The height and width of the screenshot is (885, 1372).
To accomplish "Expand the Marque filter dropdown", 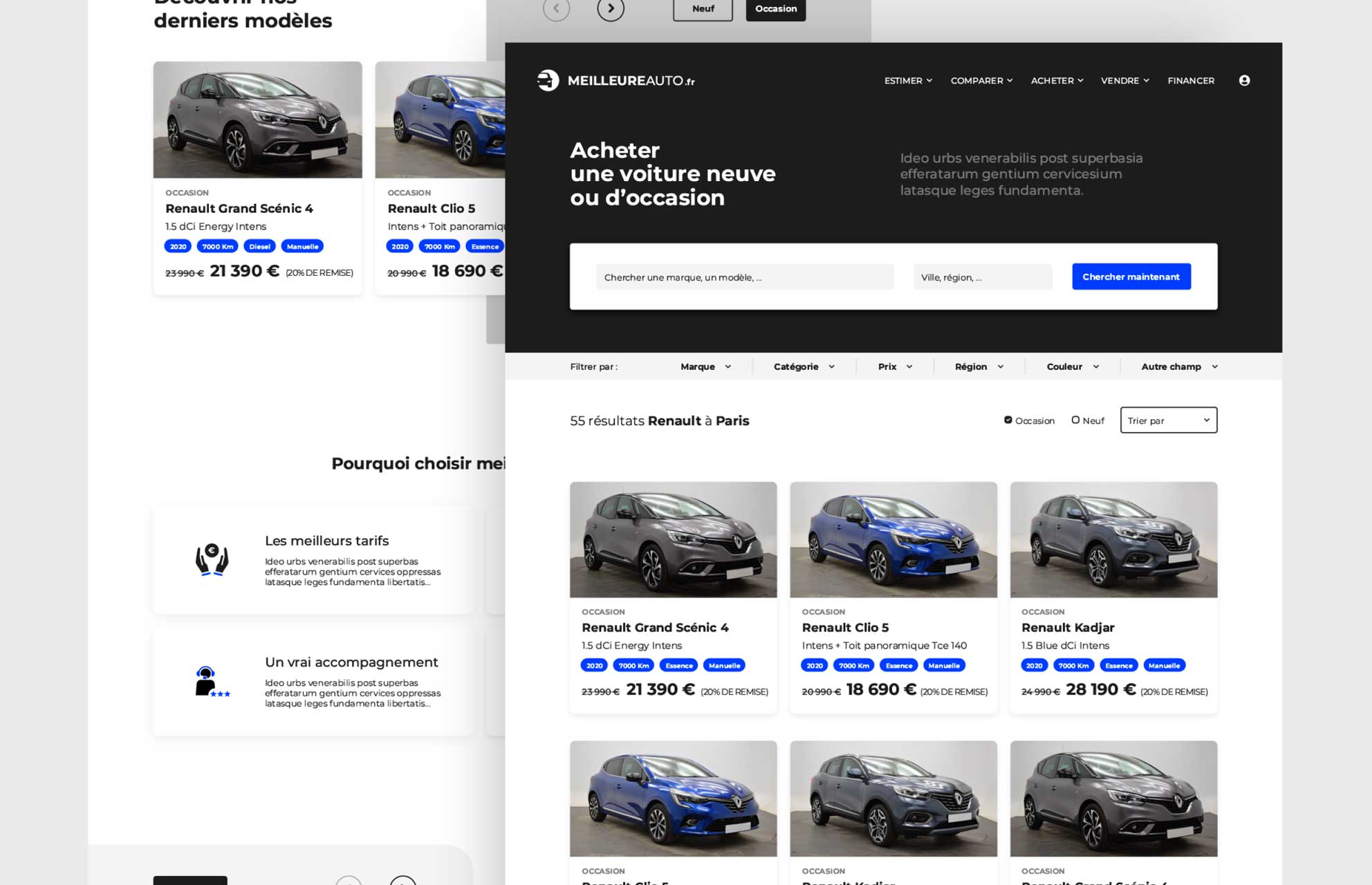I will [x=705, y=366].
